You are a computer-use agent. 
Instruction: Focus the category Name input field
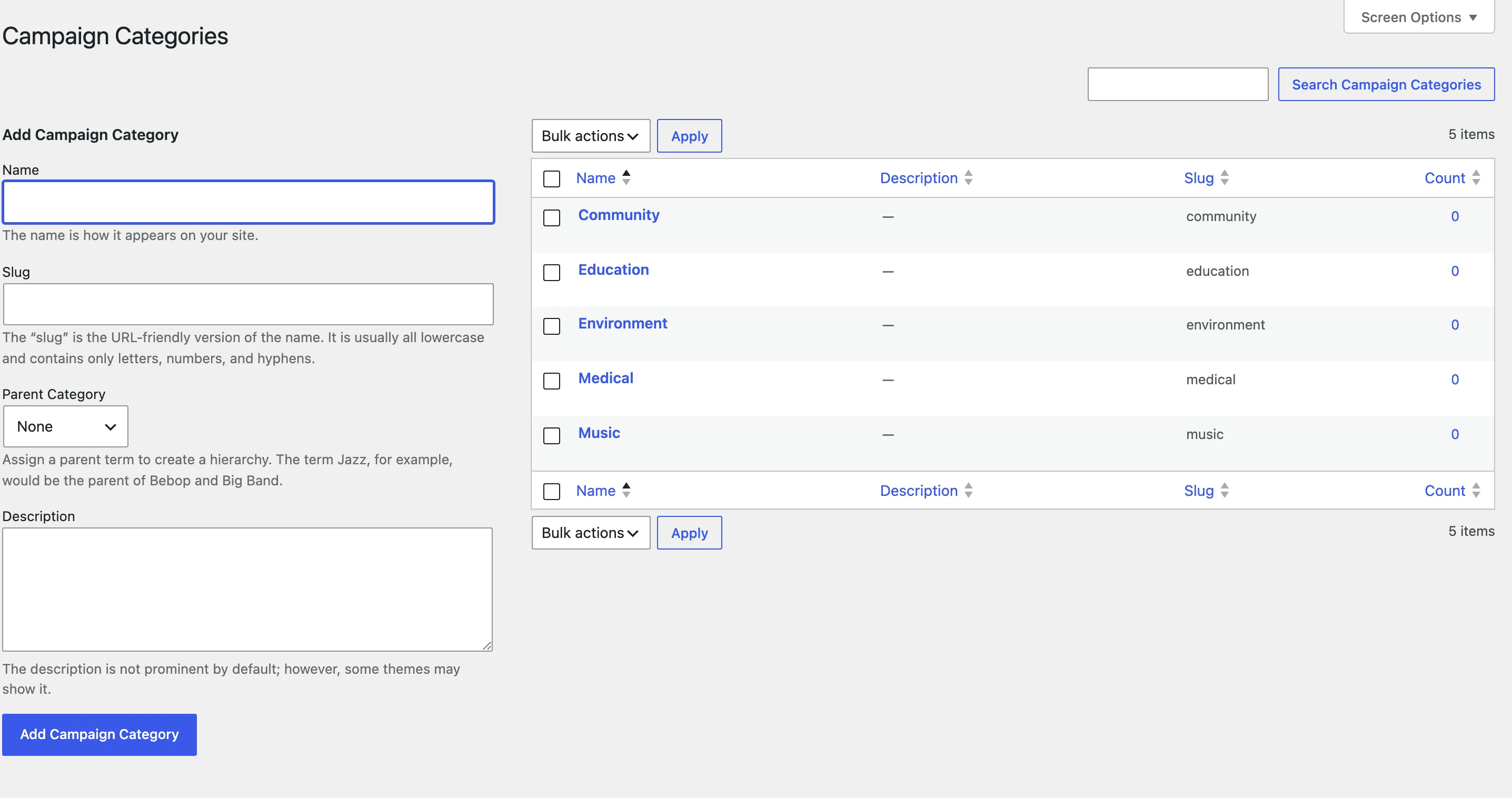click(248, 203)
